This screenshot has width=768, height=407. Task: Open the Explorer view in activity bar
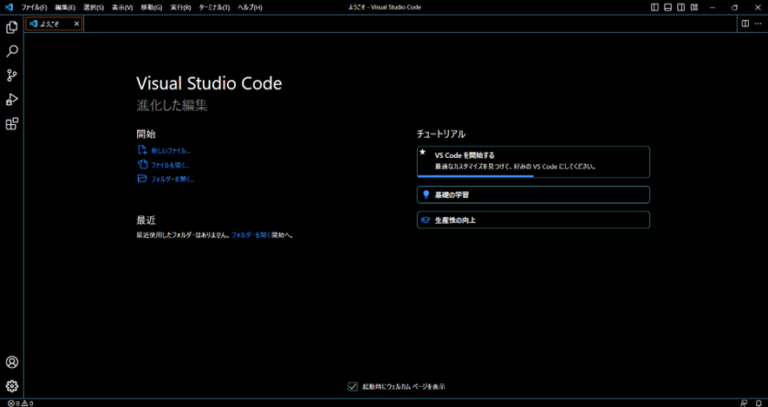tap(12, 27)
